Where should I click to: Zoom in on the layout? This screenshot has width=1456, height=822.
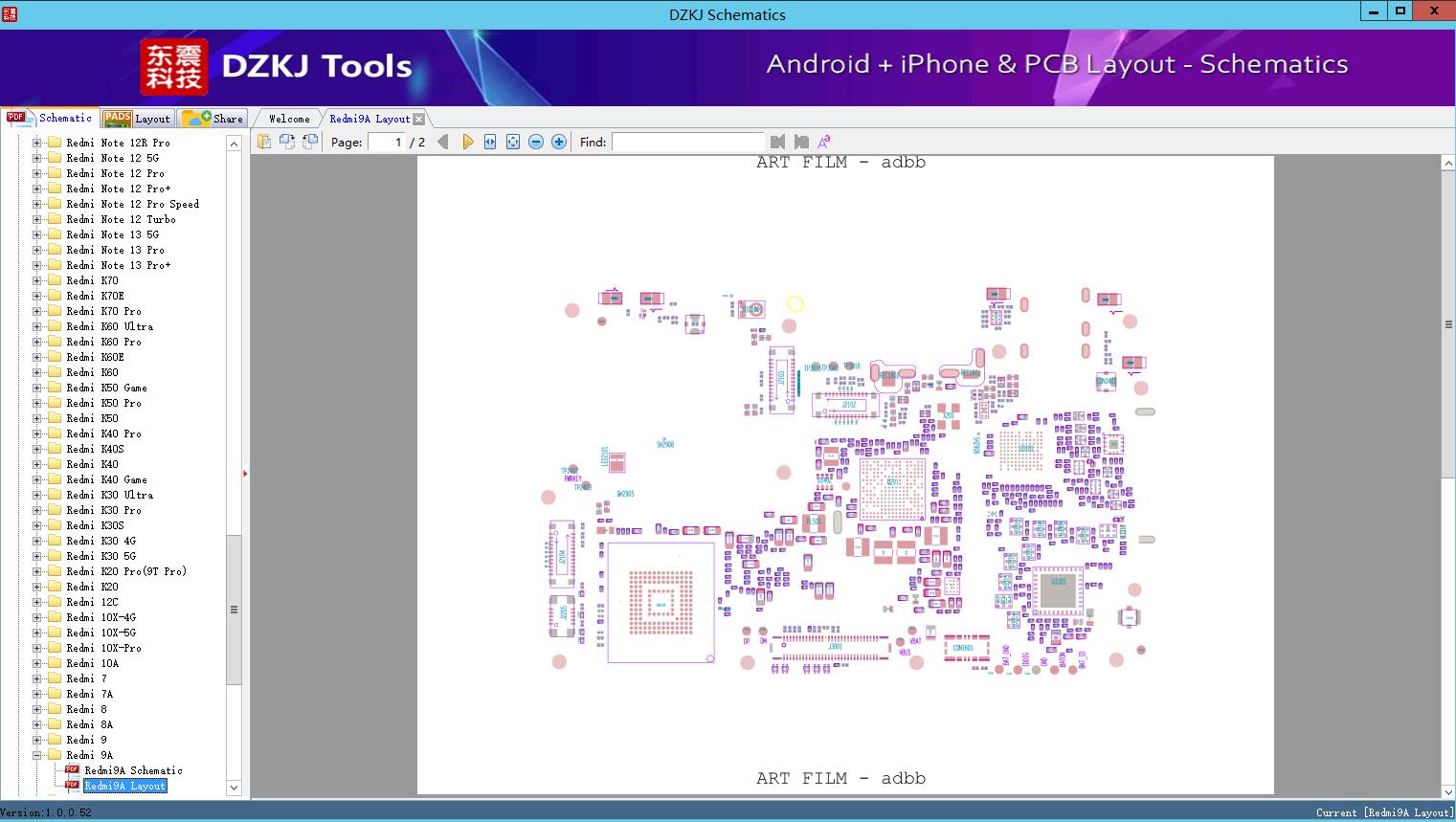(x=559, y=142)
